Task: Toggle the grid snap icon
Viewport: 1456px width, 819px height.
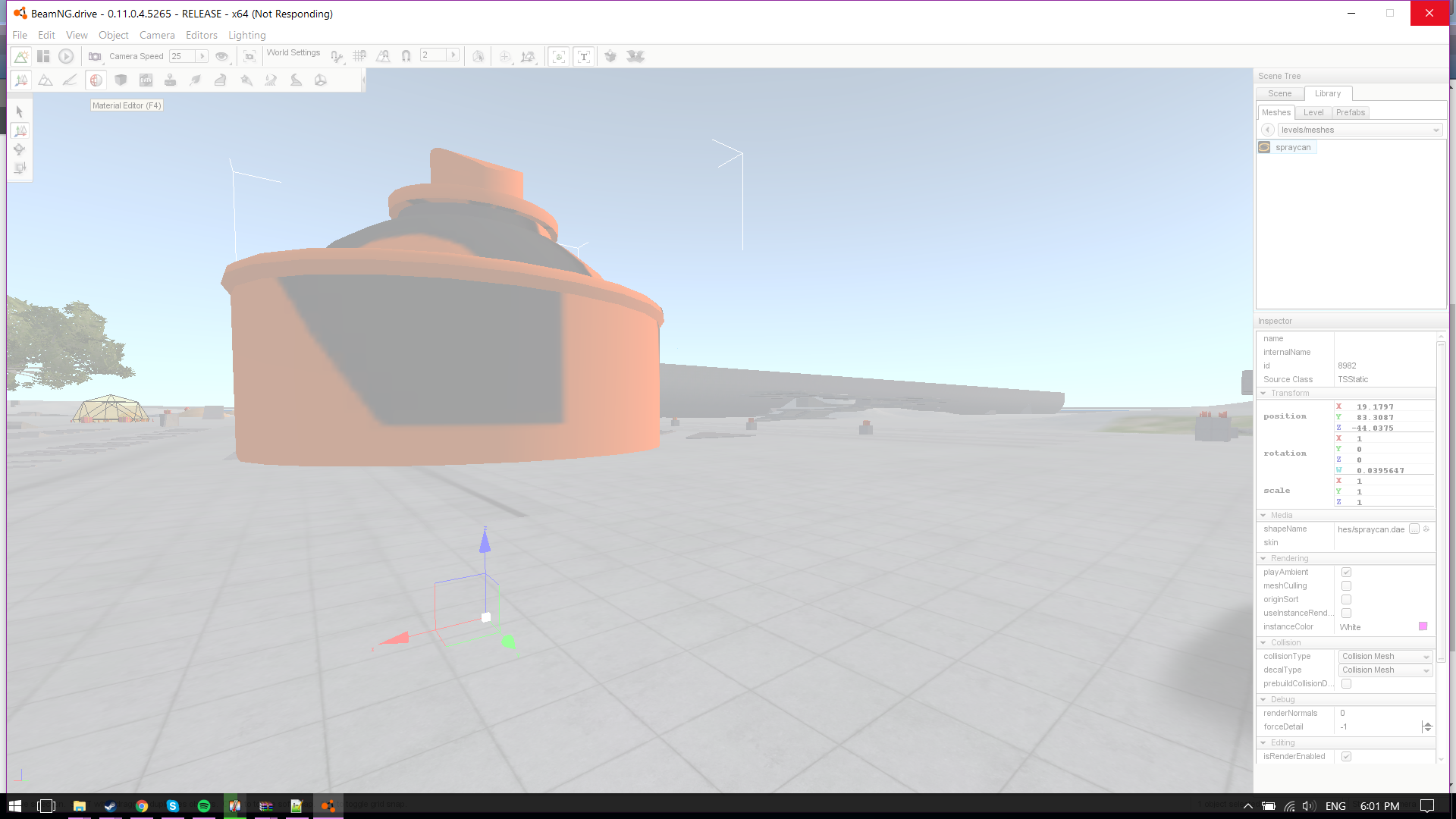Action: pos(359,56)
